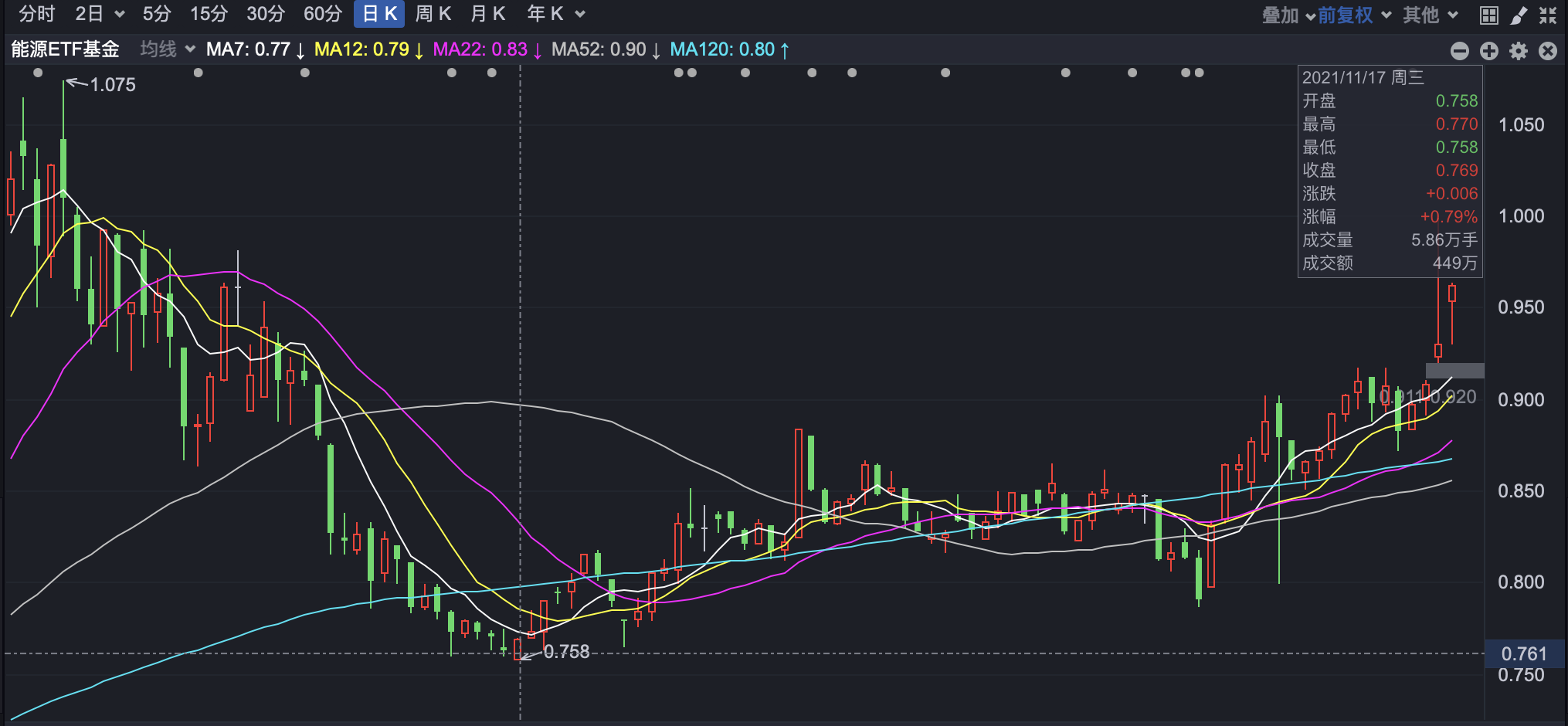Screen dimensions: 1568x726
Task: Click the first event dot marker on chart
Action: tap(39, 73)
